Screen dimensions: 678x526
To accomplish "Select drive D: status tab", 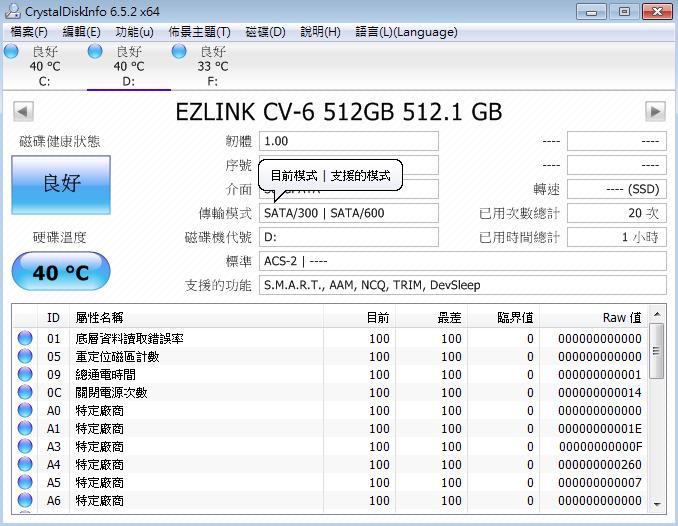I will tap(128, 66).
